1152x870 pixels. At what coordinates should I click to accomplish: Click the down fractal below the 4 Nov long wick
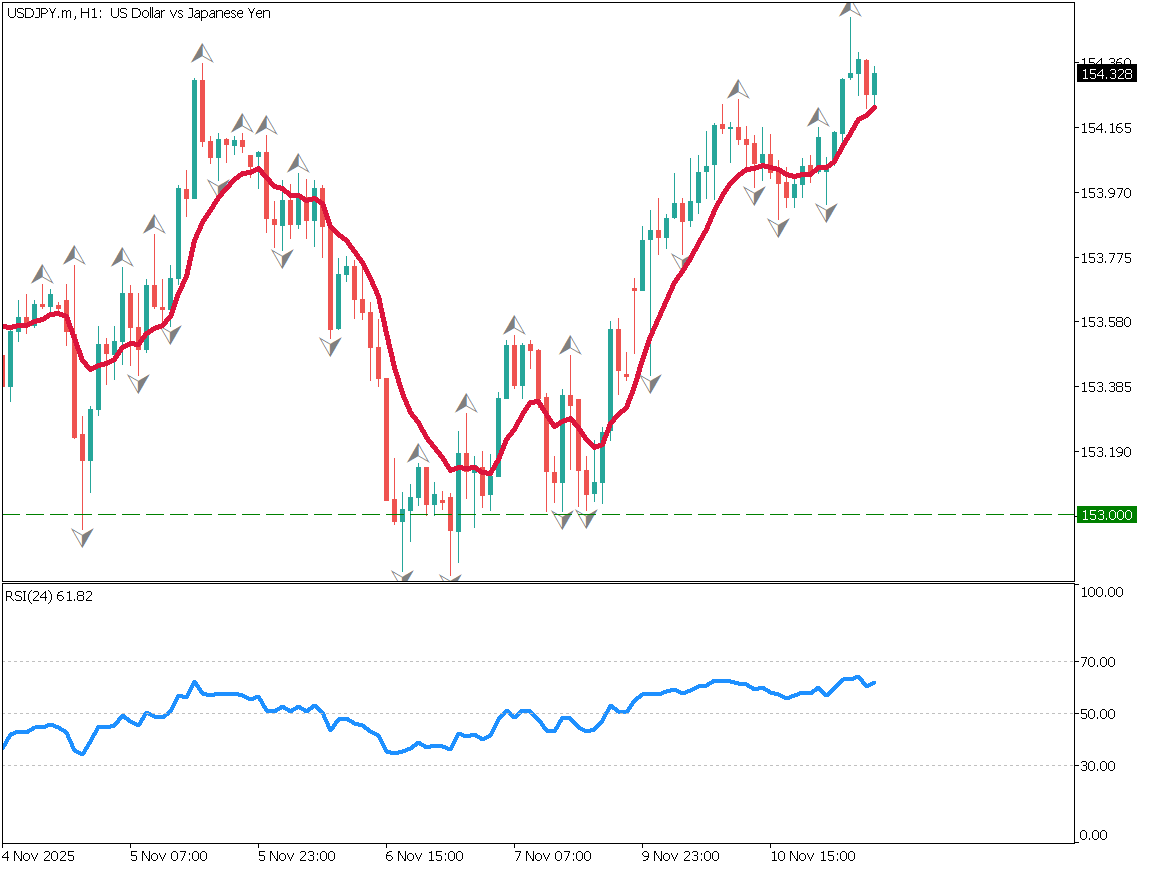[82, 537]
